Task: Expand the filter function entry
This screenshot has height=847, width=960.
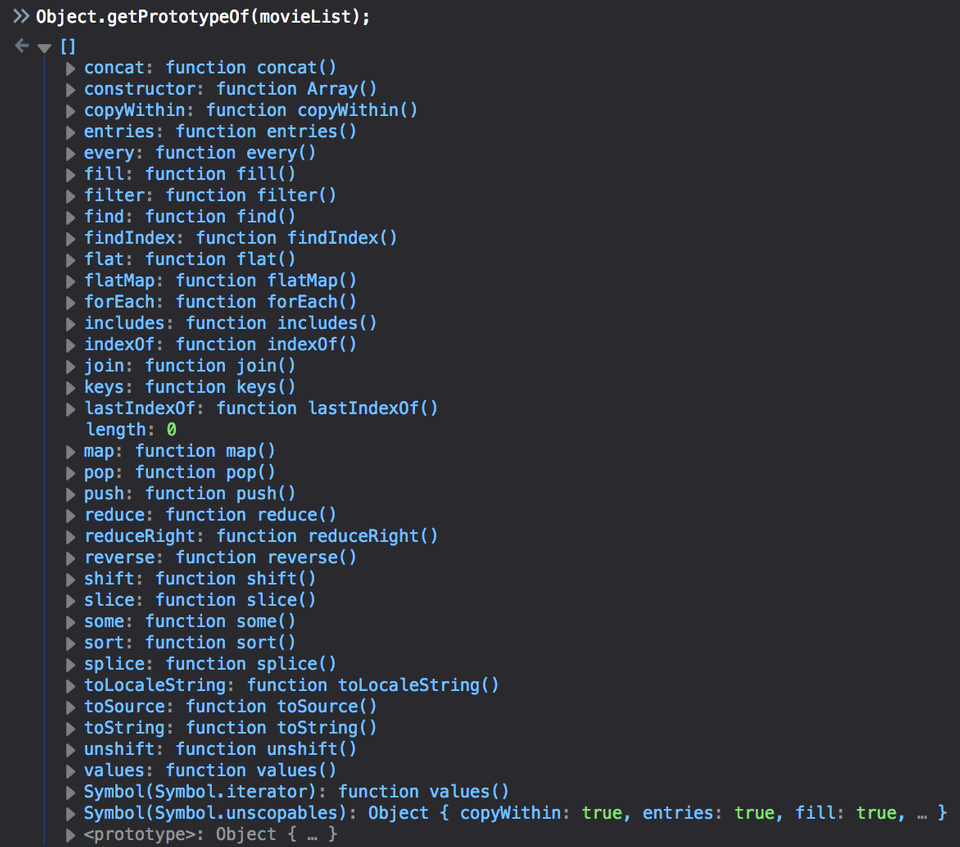Action: click(x=71, y=195)
